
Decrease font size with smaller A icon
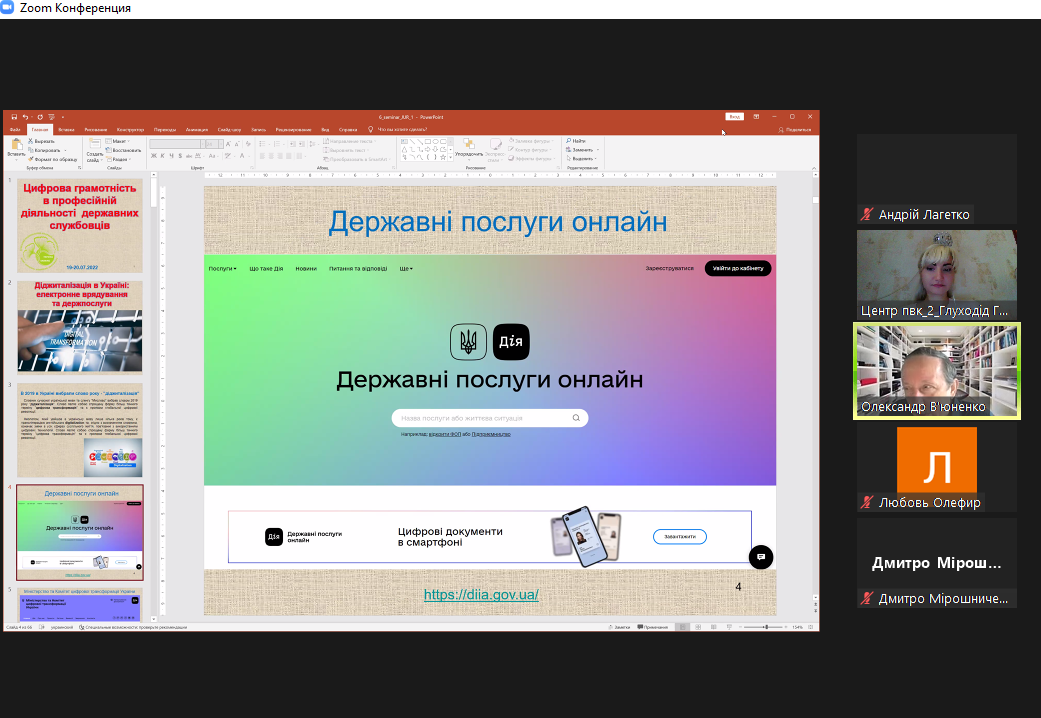237,143
